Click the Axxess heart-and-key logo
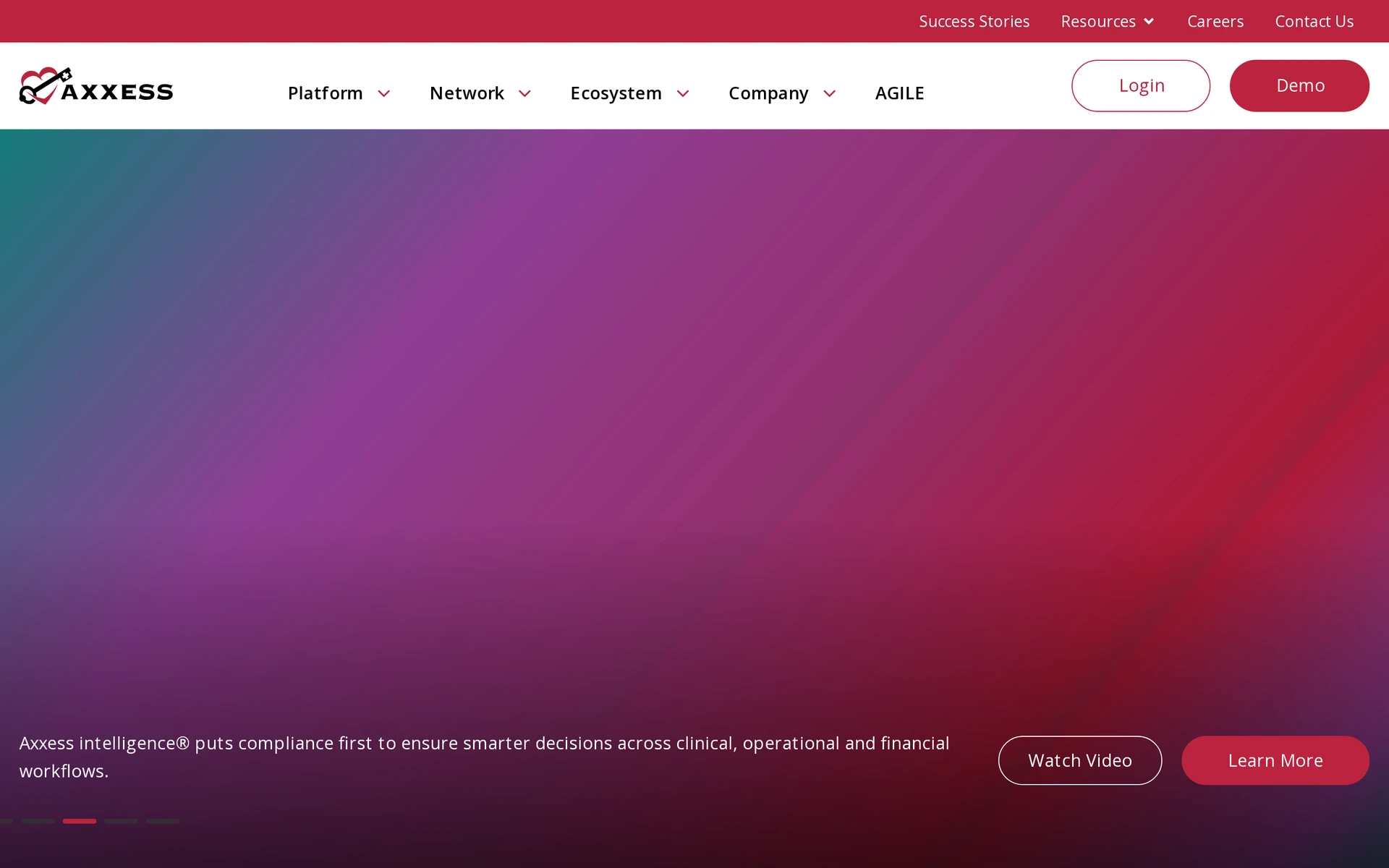Viewport: 1389px width, 868px height. click(x=96, y=86)
